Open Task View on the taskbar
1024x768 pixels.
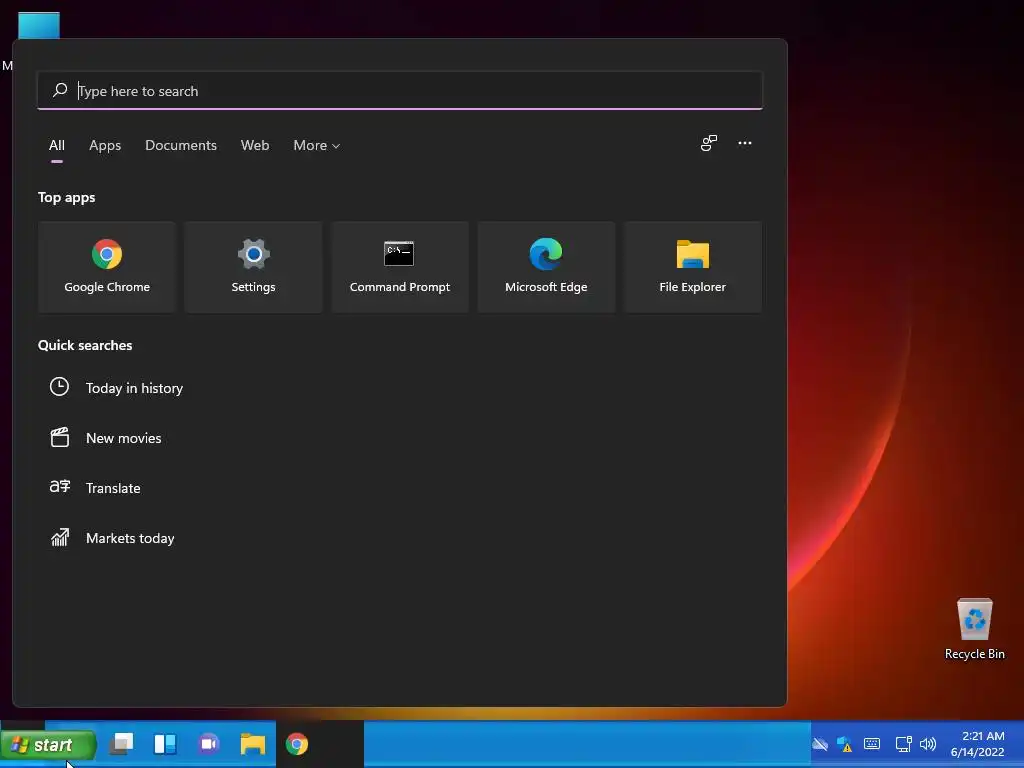(121, 744)
